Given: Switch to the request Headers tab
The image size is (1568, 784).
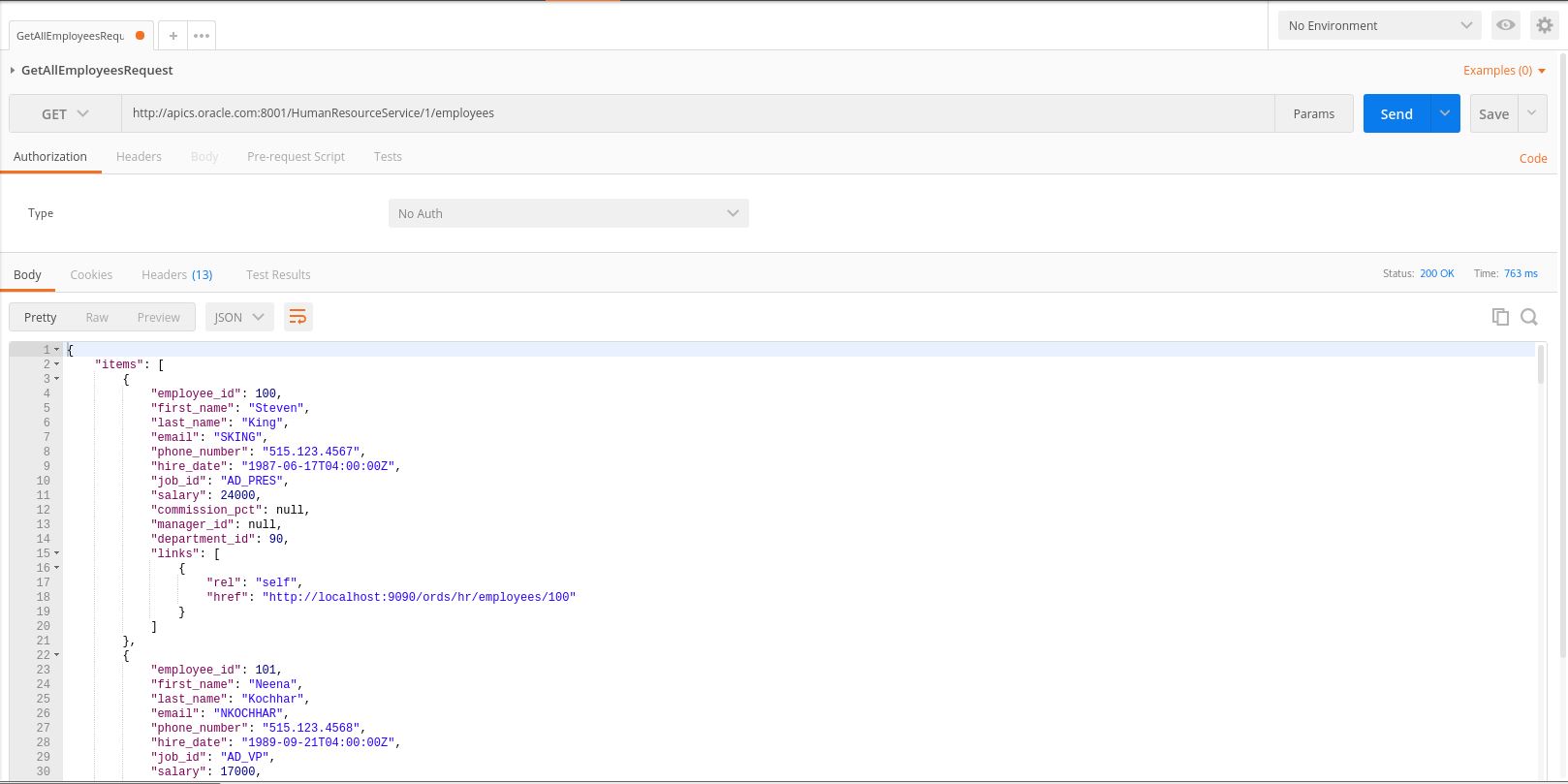Looking at the screenshot, I should tap(139, 156).
